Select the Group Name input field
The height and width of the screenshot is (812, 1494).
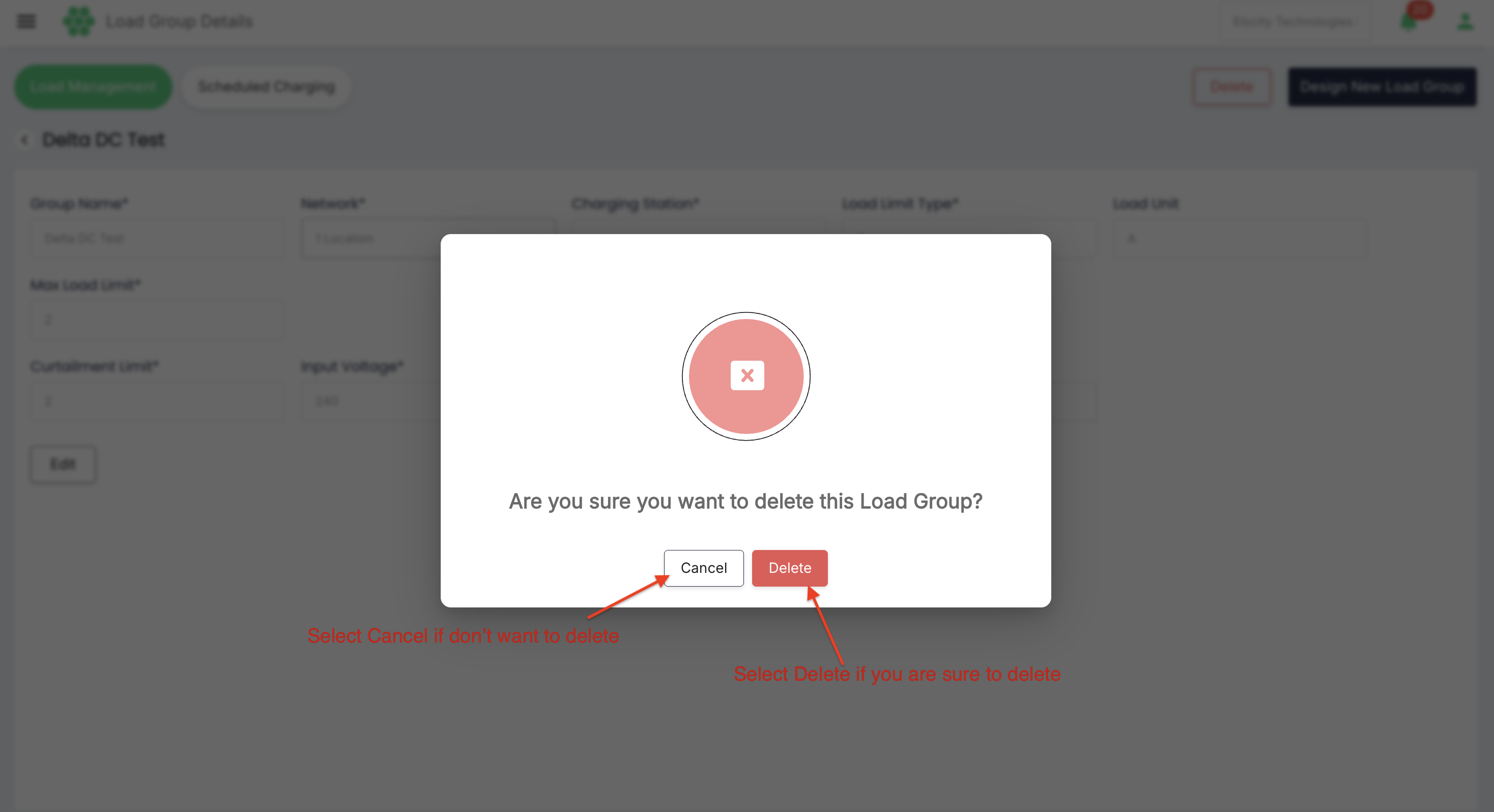pyautogui.click(x=158, y=239)
